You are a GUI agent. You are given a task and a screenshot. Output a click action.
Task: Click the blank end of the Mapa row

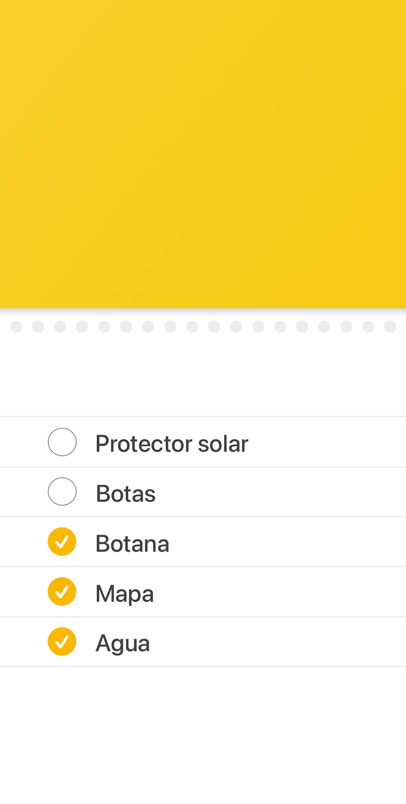click(x=280, y=592)
